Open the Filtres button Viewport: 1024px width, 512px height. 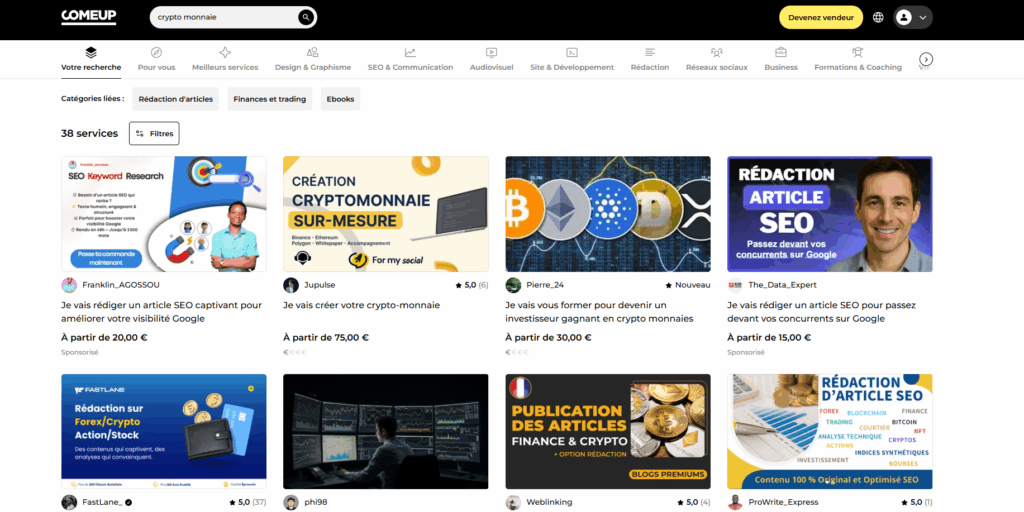tap(154, 133)
